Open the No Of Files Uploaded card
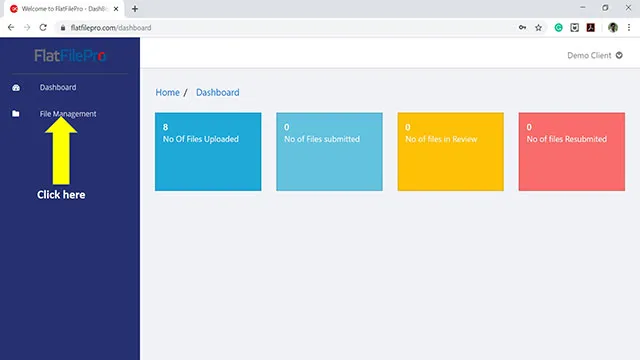Image resolution: width=640 pixels, height=360 pixels. (208, 151)
